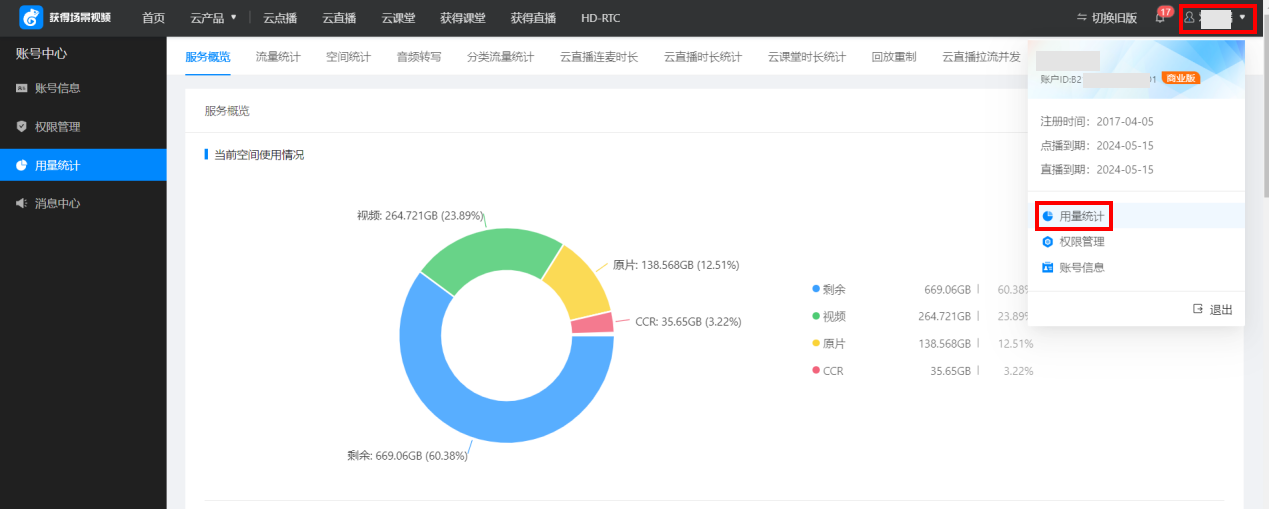Viewport: 1269px width, 509px height.
Task: Switch to the 流量统计 tab
Action: [278, 57]
